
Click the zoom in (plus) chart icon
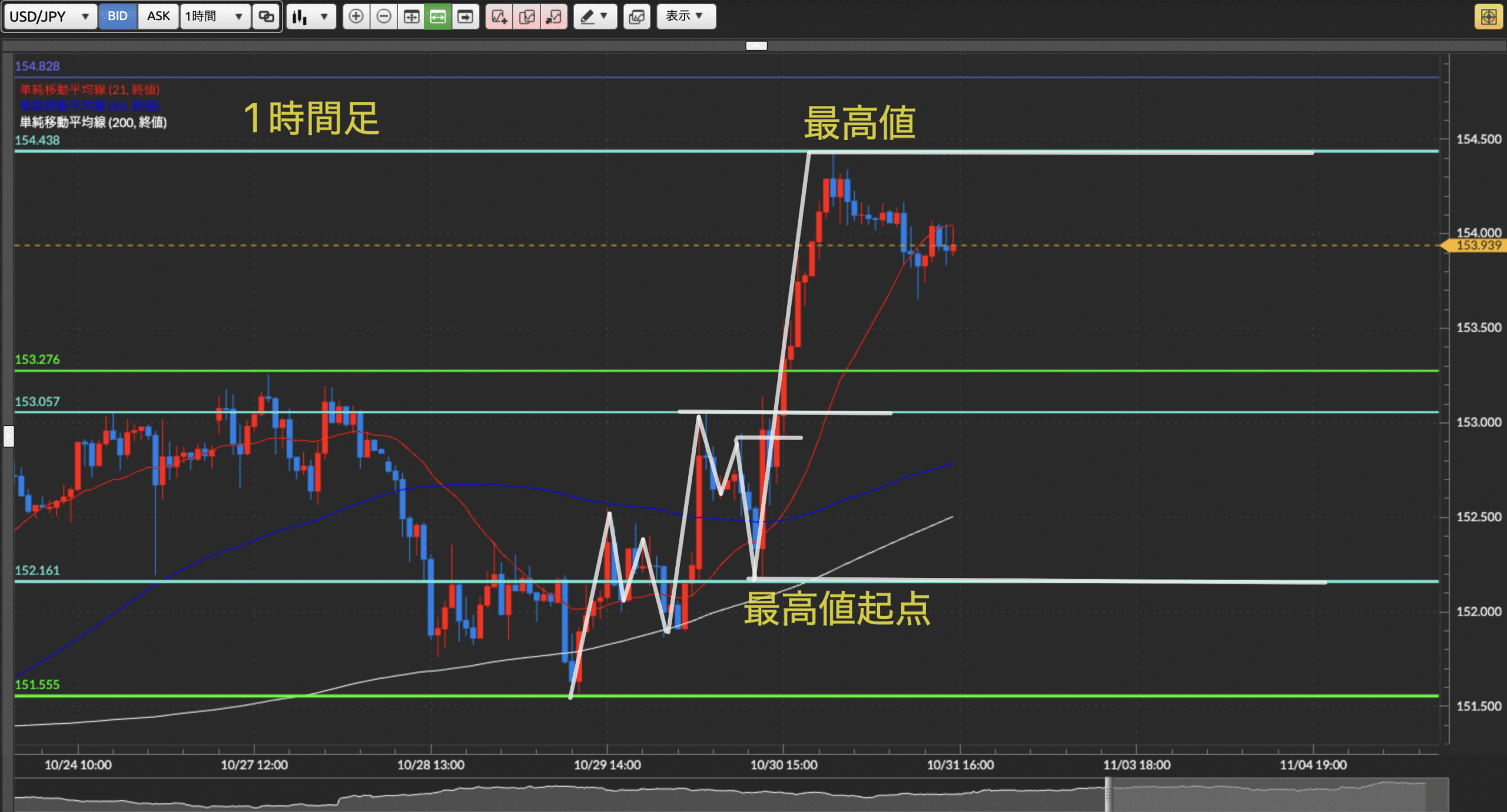(356, 16)
